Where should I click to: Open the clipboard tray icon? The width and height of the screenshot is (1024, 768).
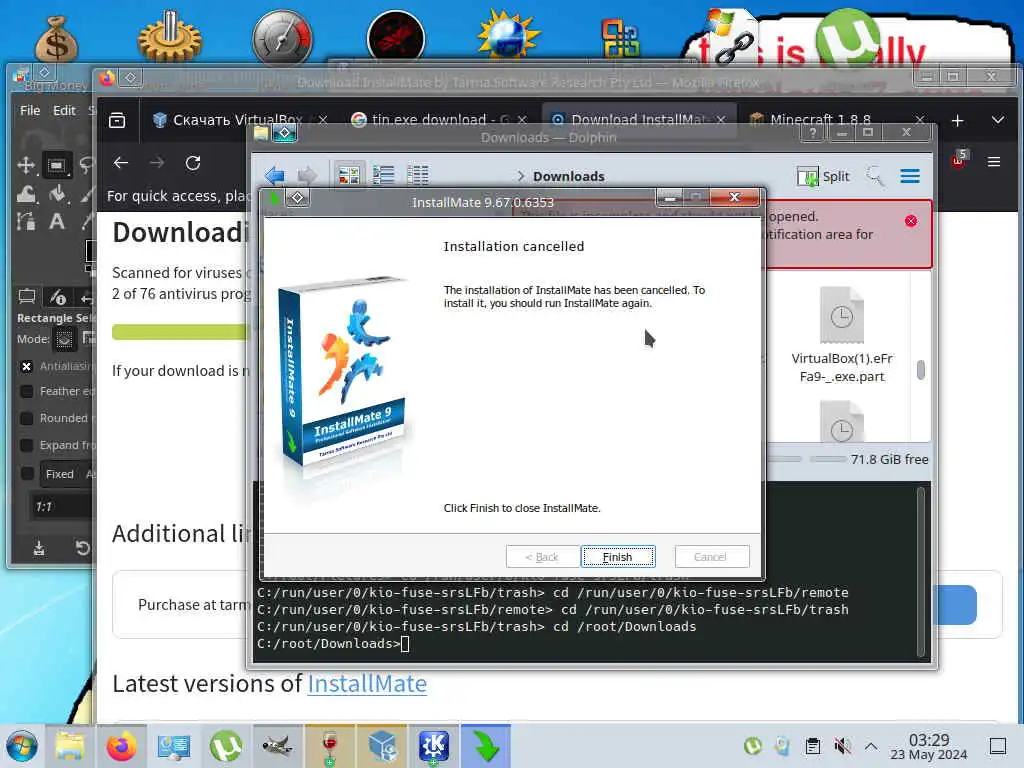(x=812, y=746)
